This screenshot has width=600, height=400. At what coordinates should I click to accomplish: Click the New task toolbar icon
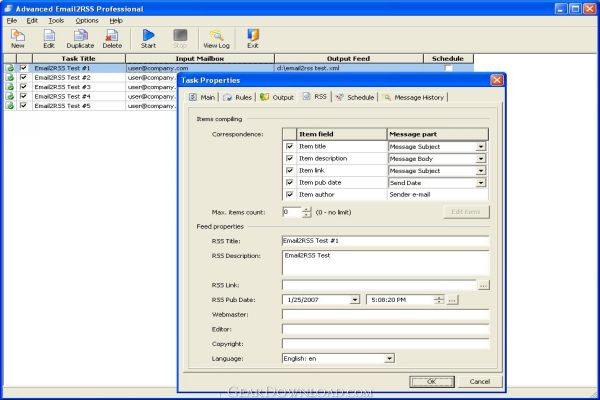18,39
